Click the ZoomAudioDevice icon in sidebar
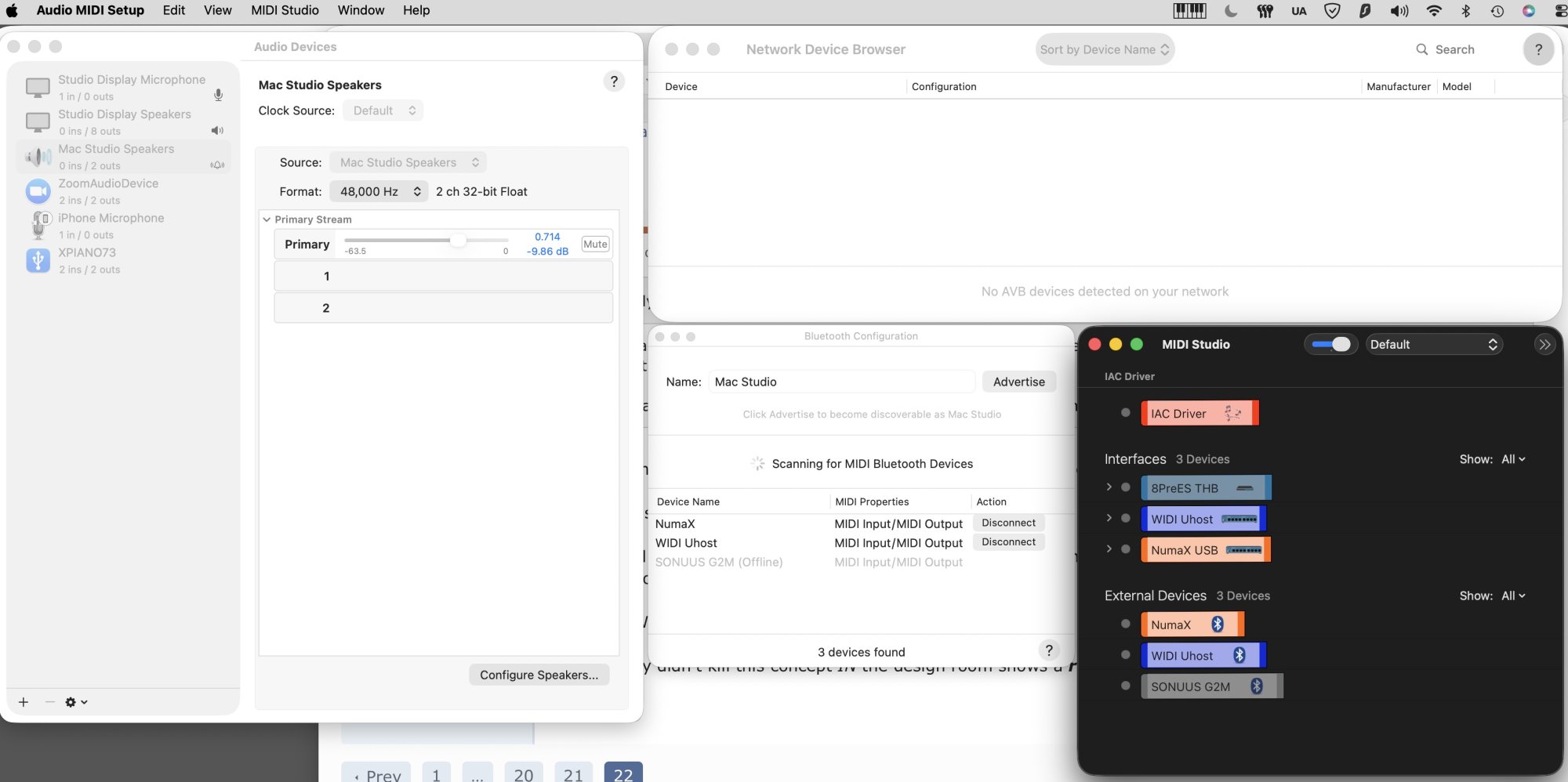Image resolution: width=1568 pixels, height=782 pixels. (x=38, y=191)
